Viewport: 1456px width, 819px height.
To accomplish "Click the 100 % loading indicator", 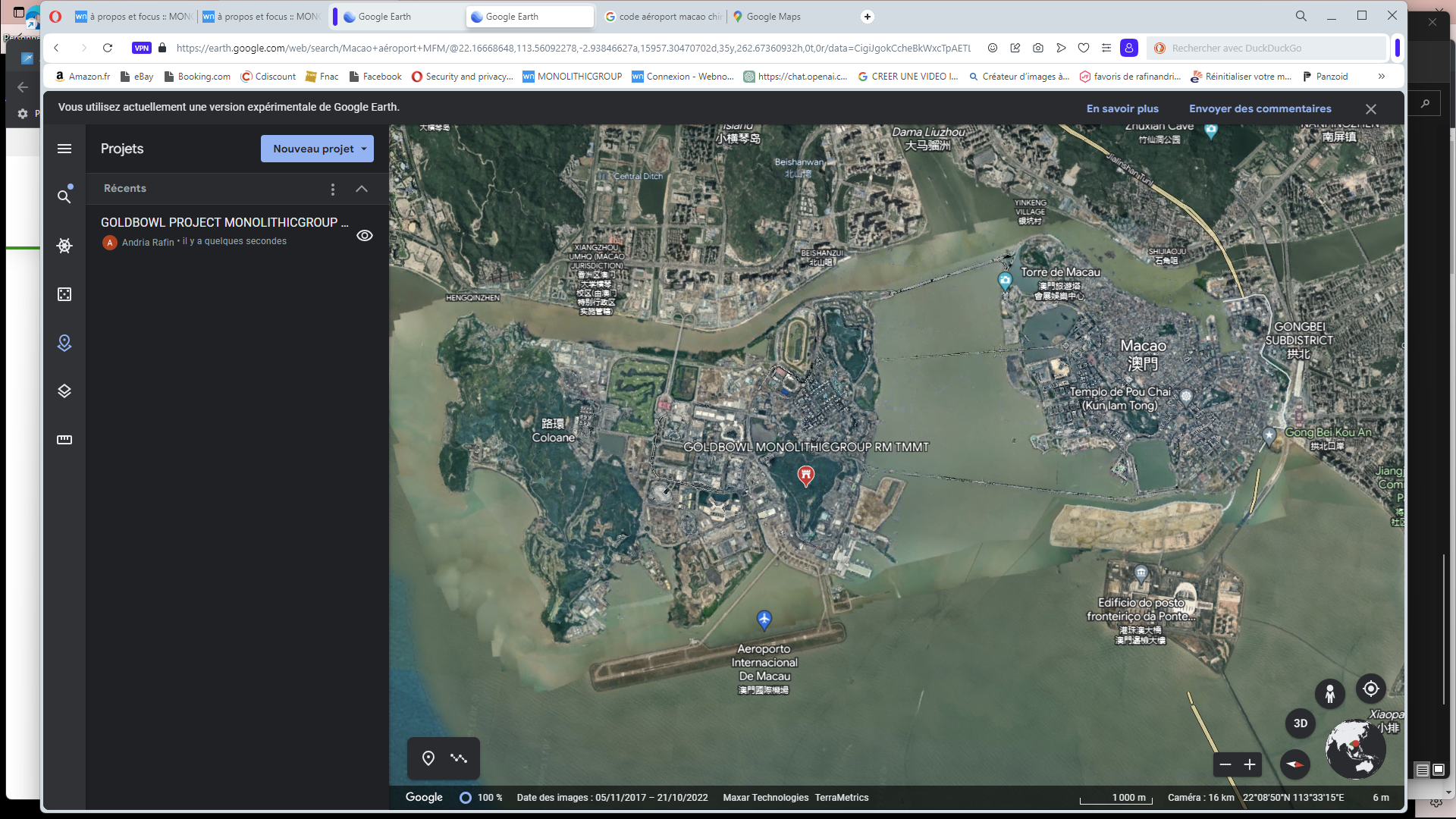I will (x=482, y=797).
